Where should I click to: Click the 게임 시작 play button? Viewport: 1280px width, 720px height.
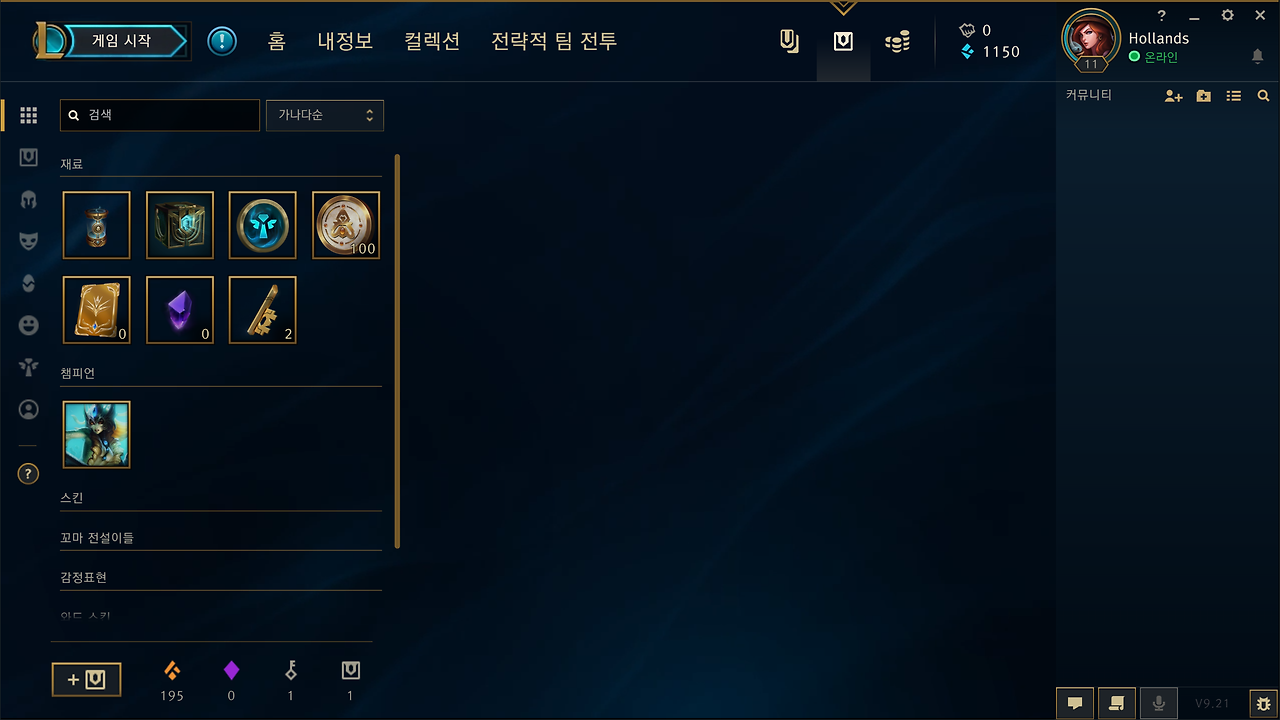pos(122,41)
